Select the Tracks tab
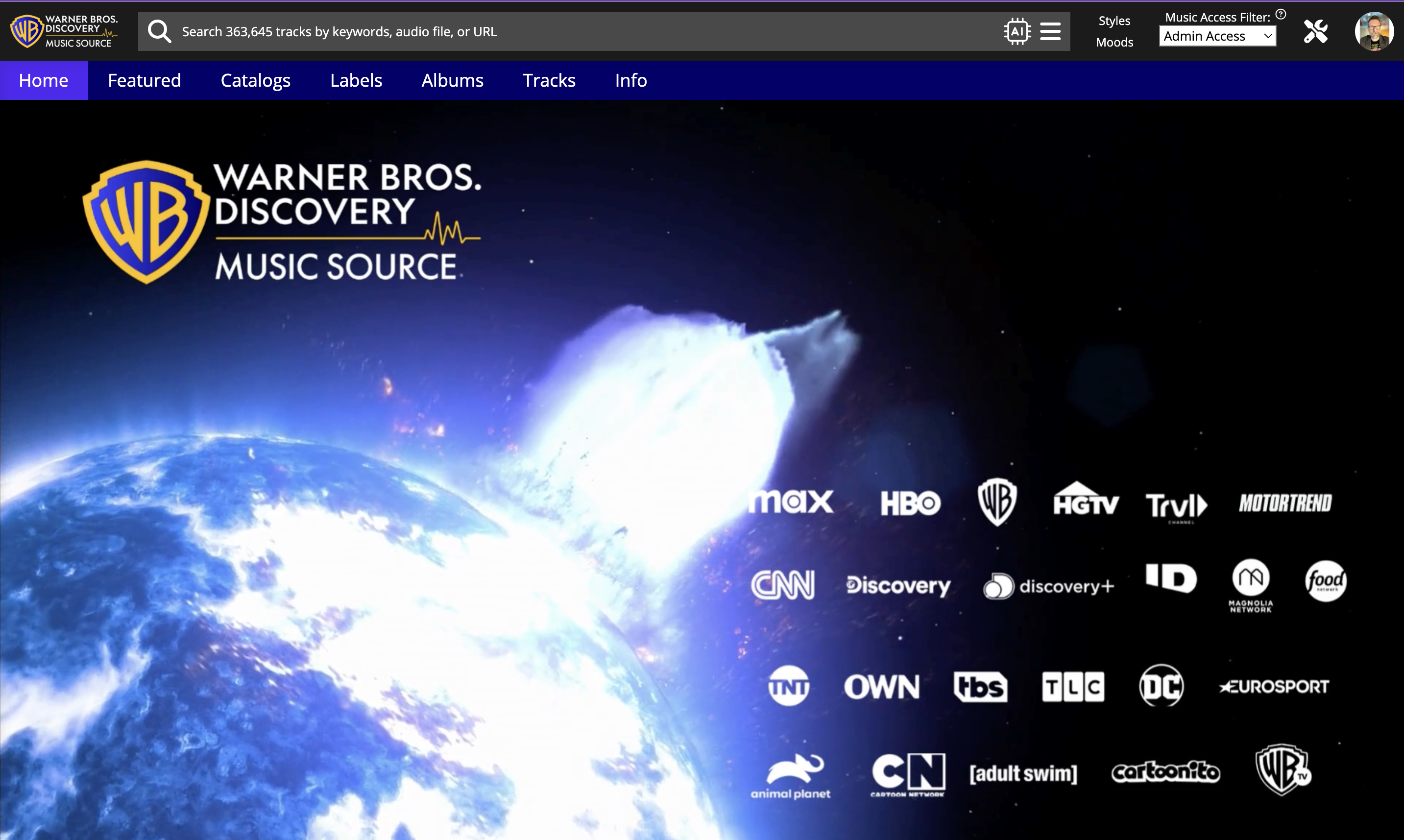 (549, 80)
